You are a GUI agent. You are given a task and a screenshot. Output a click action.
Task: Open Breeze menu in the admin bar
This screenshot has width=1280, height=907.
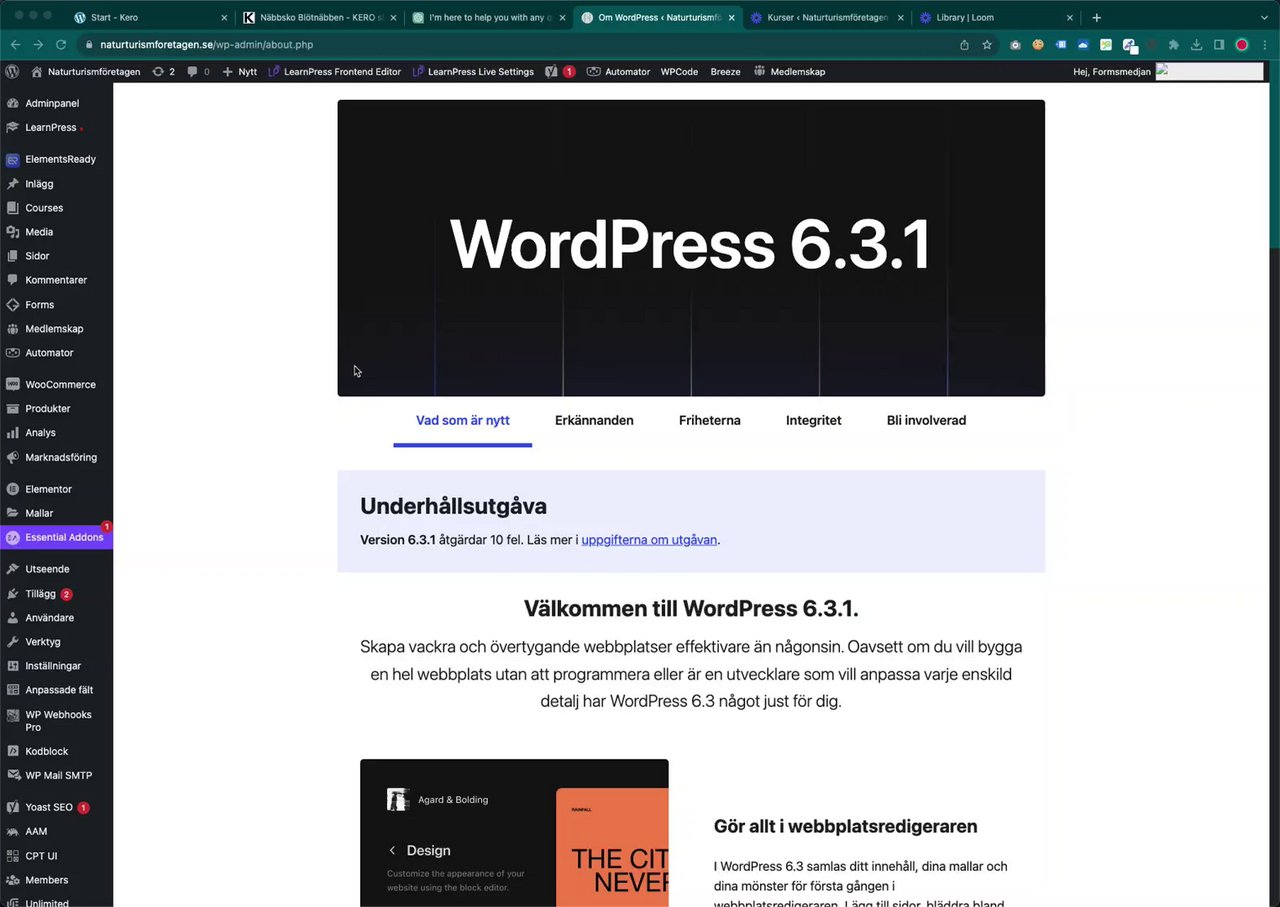pos(726,72)
